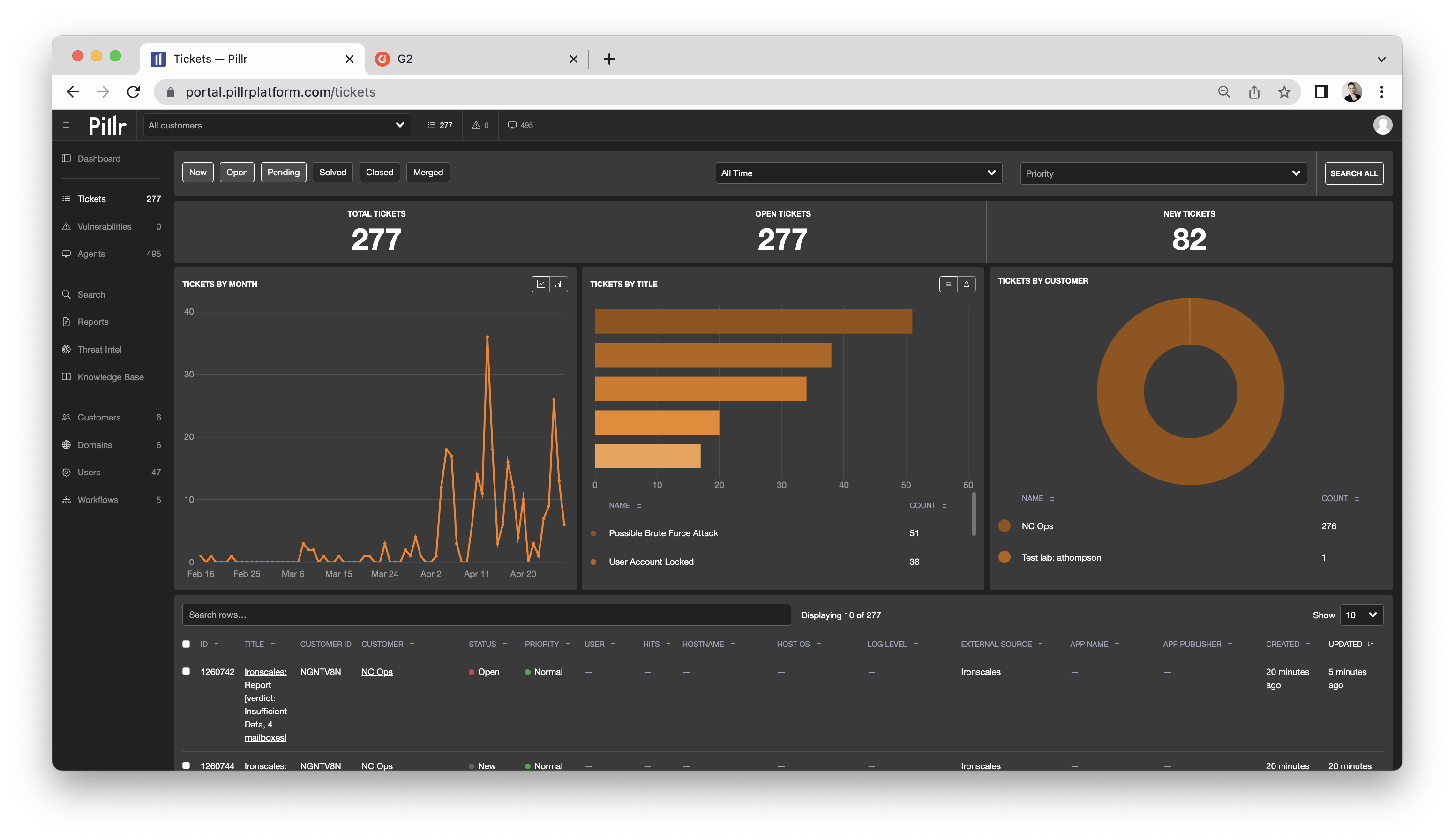Open Threat Intel from the sidebar
Viewport: 1455px width, 840px height.
pos(99,349)
